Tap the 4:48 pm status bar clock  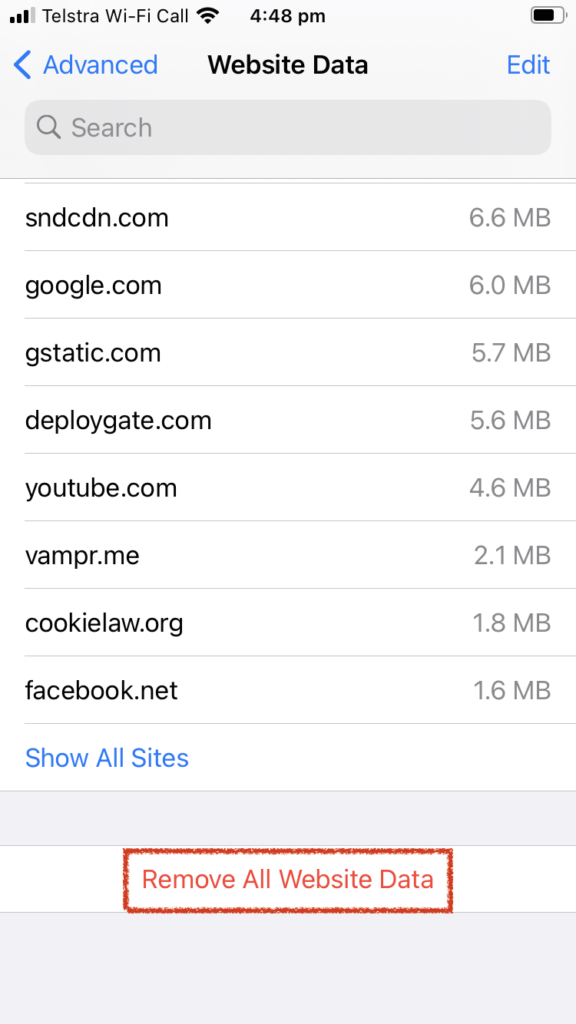(x=287, y=16)
